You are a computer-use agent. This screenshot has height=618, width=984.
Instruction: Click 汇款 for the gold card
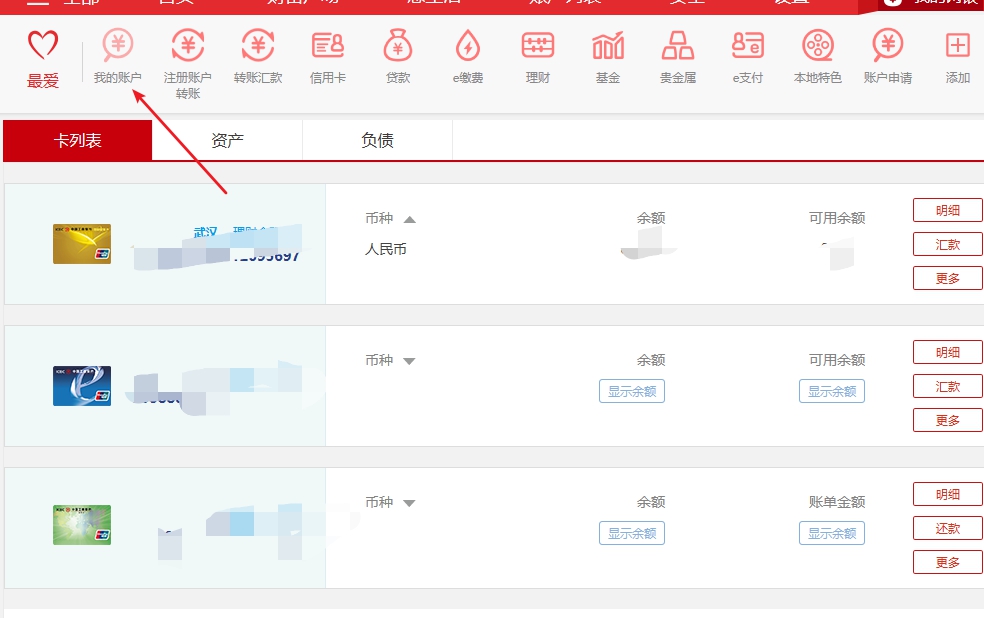coord(948,244)
